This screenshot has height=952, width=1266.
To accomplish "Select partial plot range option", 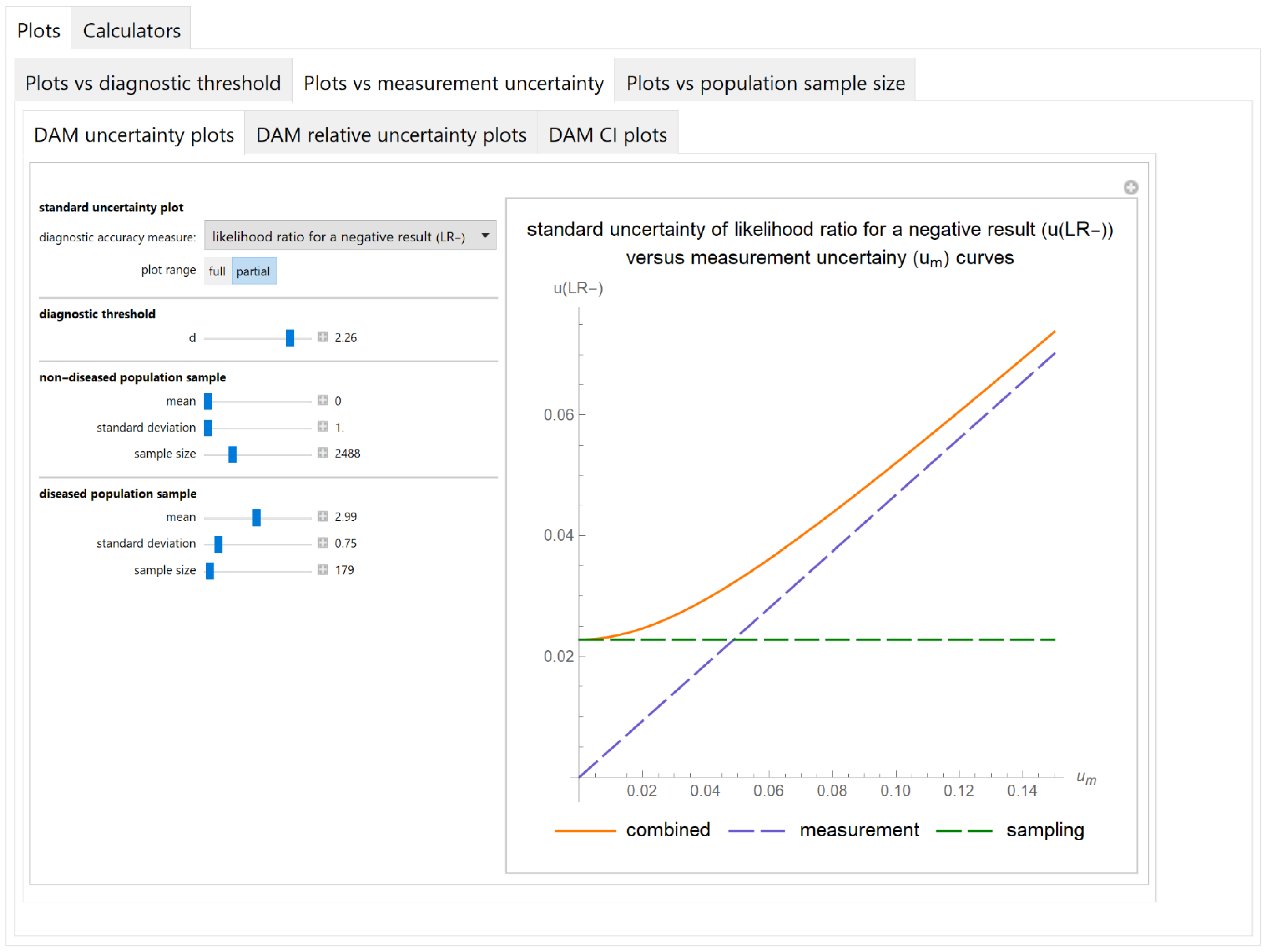I will (253, 271).
